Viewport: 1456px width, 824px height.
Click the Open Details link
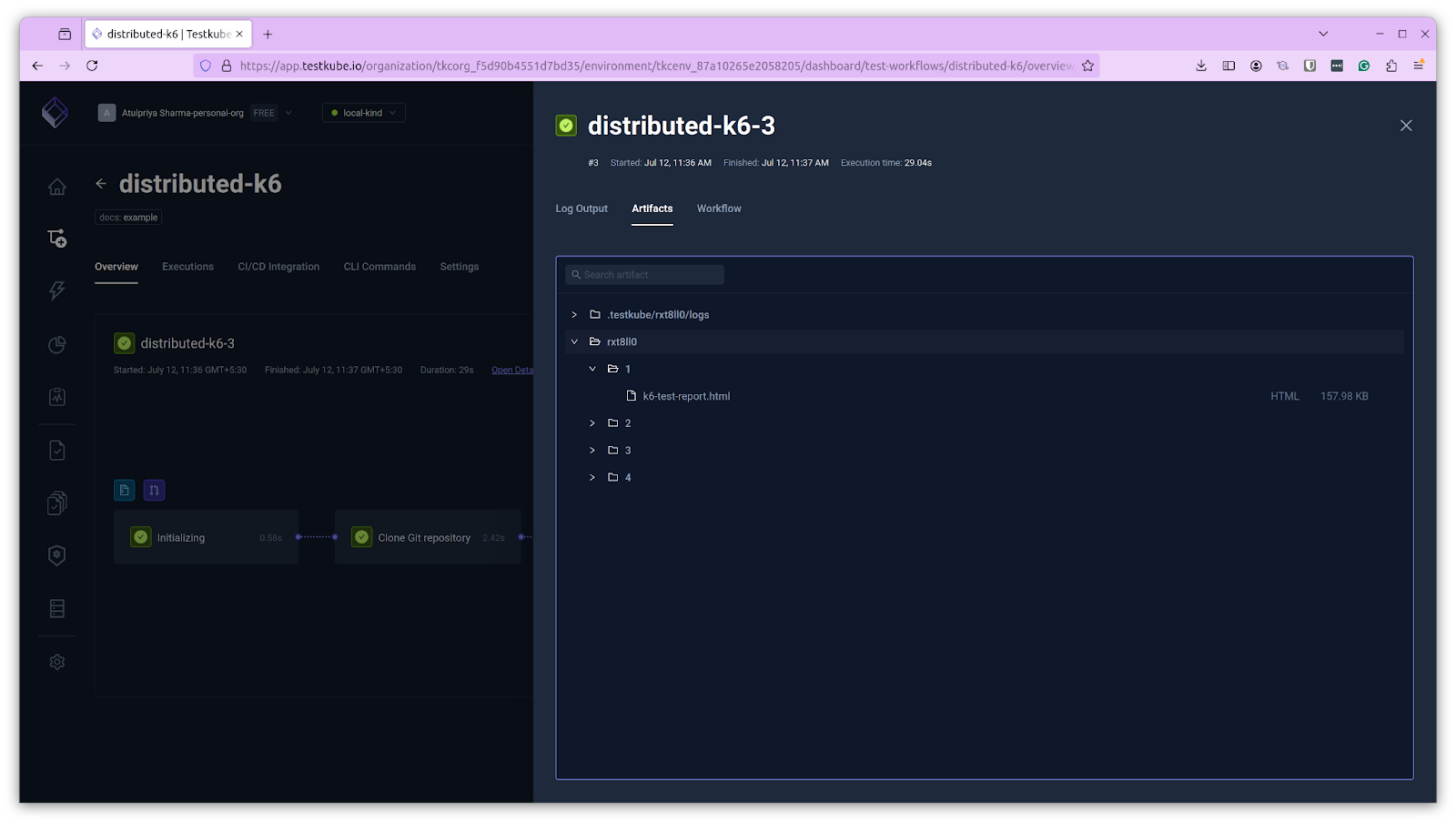(512, 370)
